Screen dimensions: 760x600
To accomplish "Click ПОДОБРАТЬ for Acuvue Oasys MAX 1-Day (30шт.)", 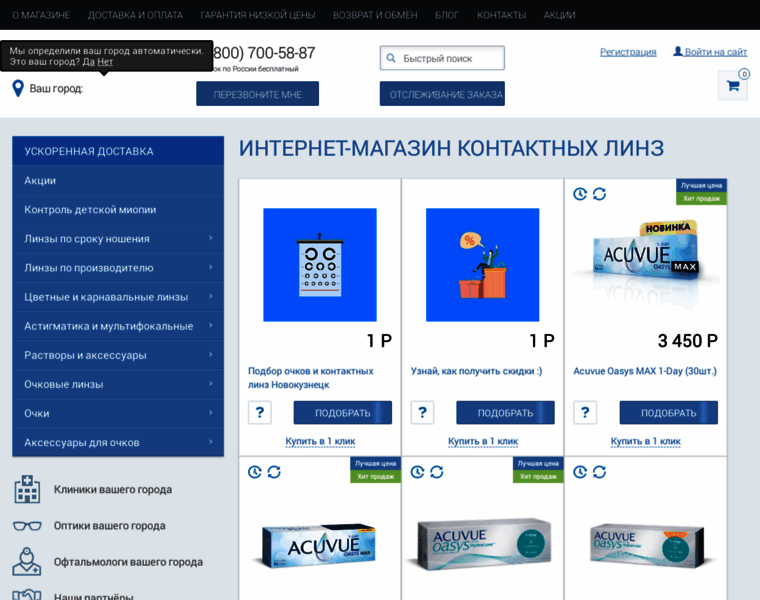I will (x=668, y=412).
